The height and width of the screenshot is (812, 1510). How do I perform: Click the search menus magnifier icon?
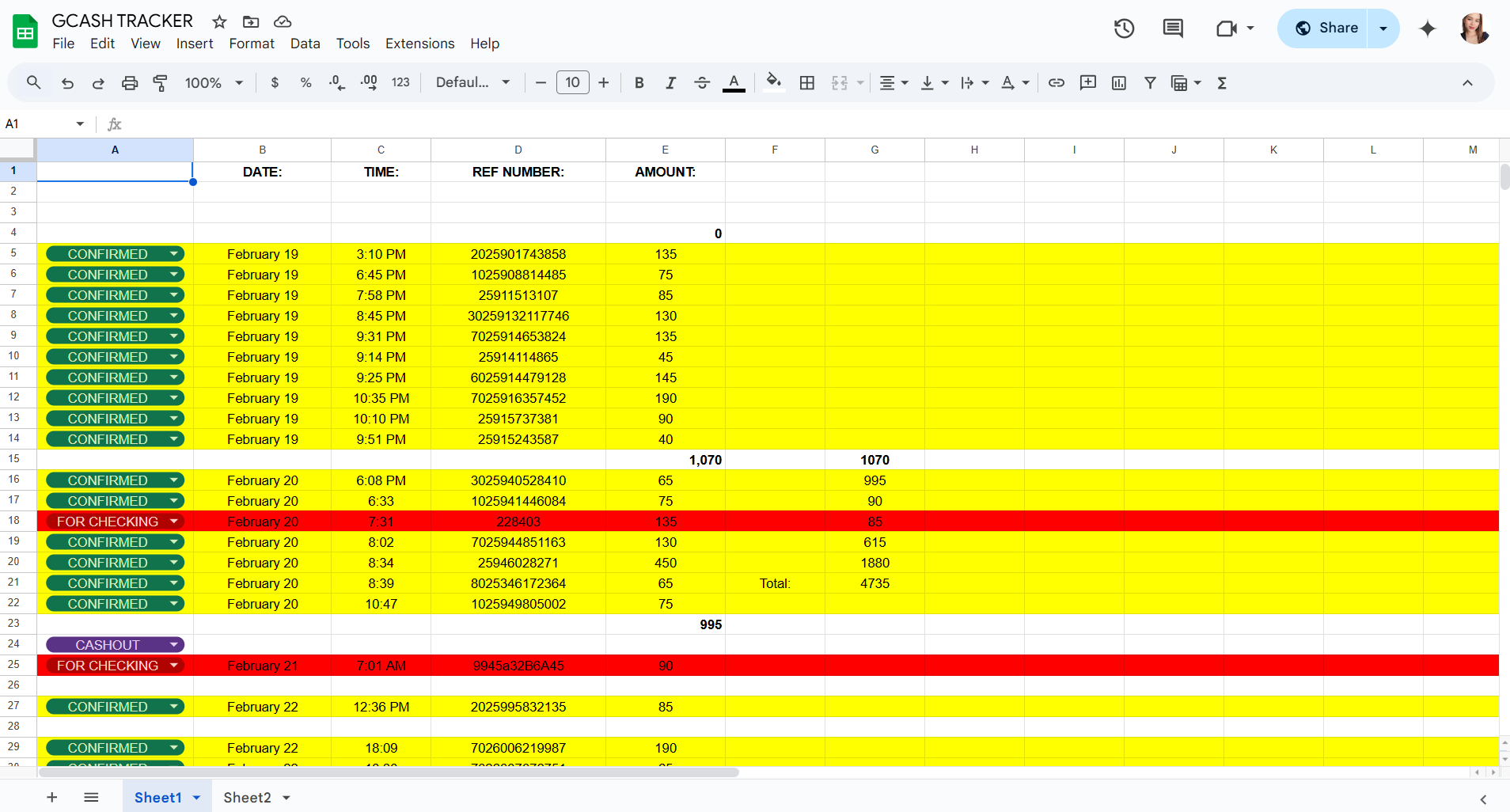[33, 82]
